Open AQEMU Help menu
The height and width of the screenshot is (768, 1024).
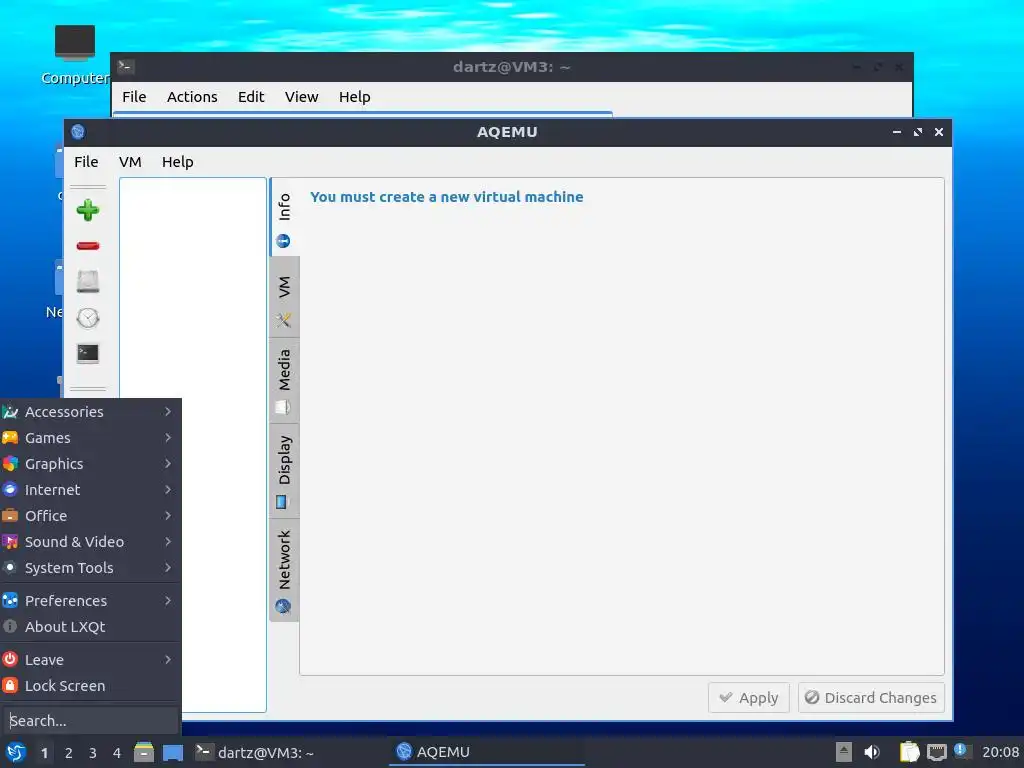[x=178, y=162]
